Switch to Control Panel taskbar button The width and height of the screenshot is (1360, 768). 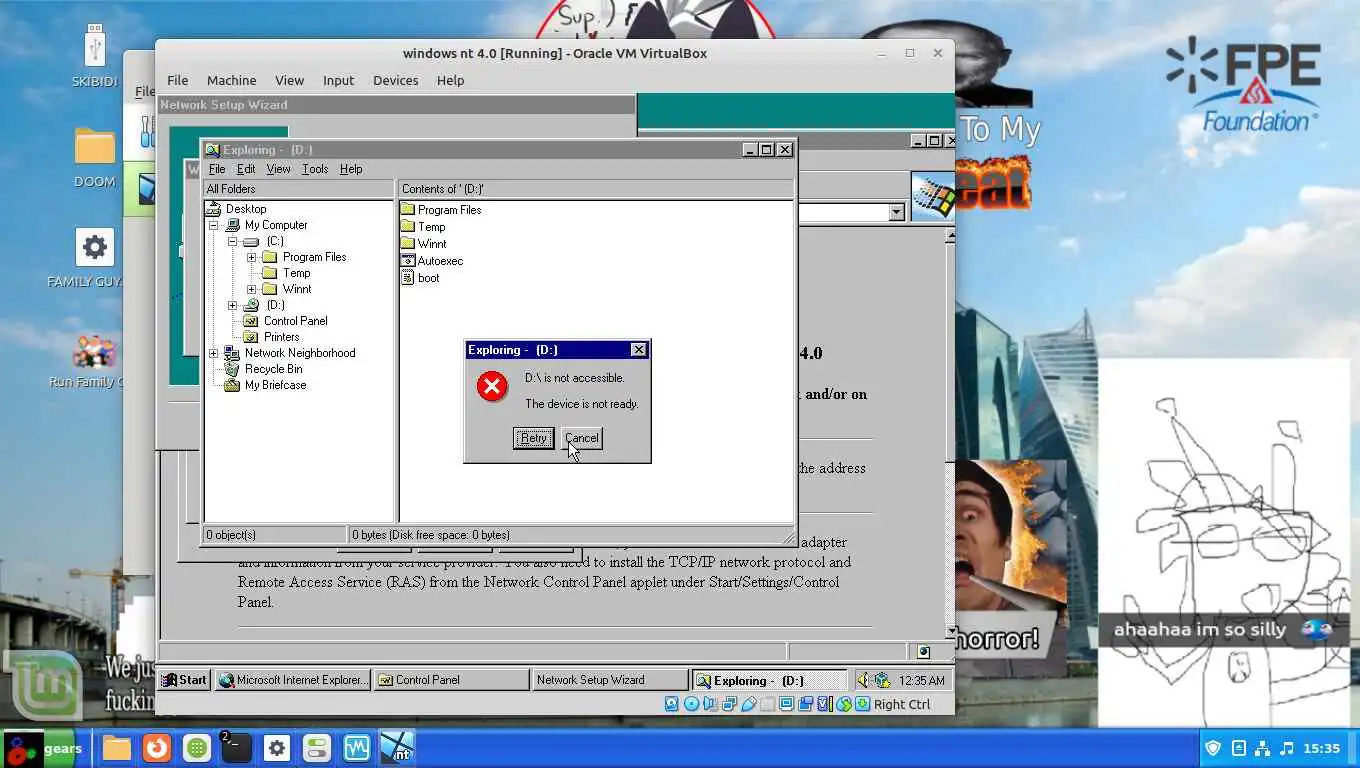click(x=452, y=680)
